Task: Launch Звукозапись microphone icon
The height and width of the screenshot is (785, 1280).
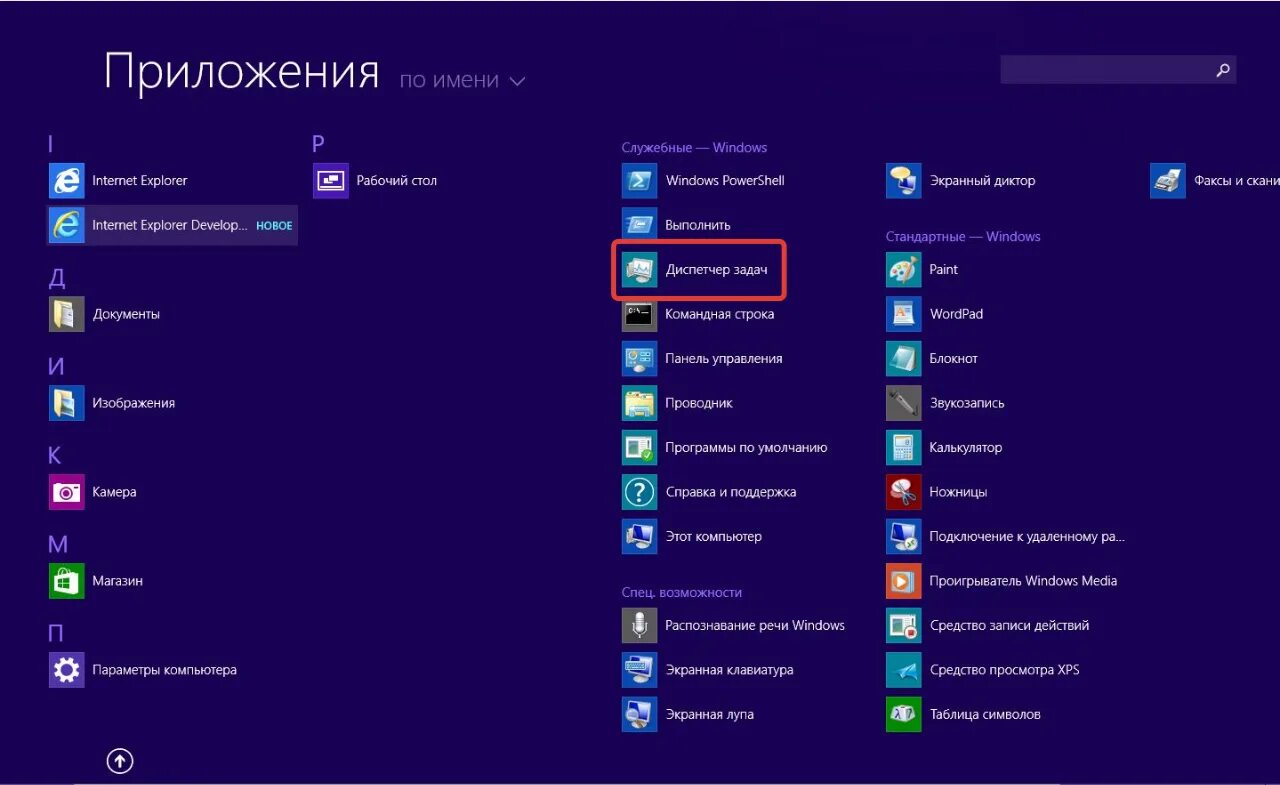Action: [x=904, y=403]
